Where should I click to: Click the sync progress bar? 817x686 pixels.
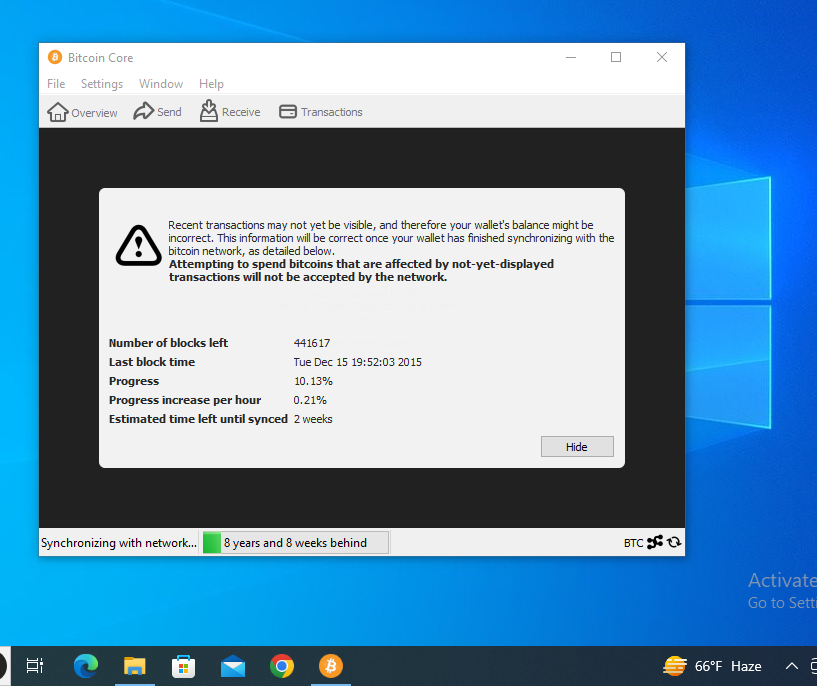point(295,542)
